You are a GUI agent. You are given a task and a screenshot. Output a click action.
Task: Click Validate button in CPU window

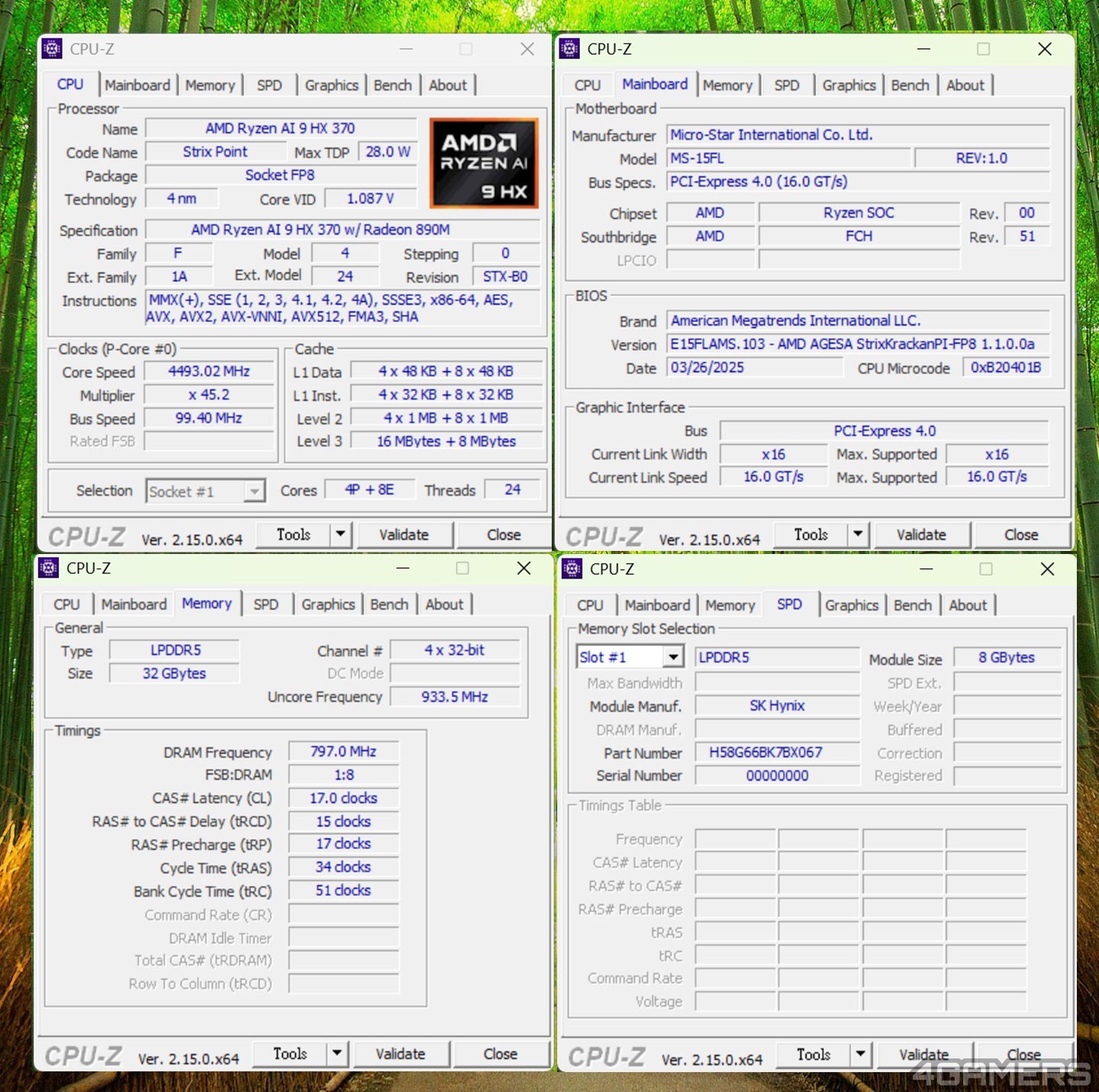pos(404,535)
